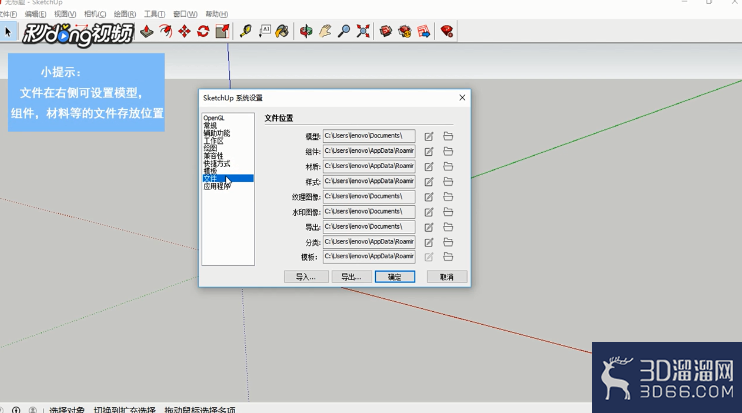Select 工作区 in preferences list
Viewport: 742px width, 413px height.
coord(213,141)
